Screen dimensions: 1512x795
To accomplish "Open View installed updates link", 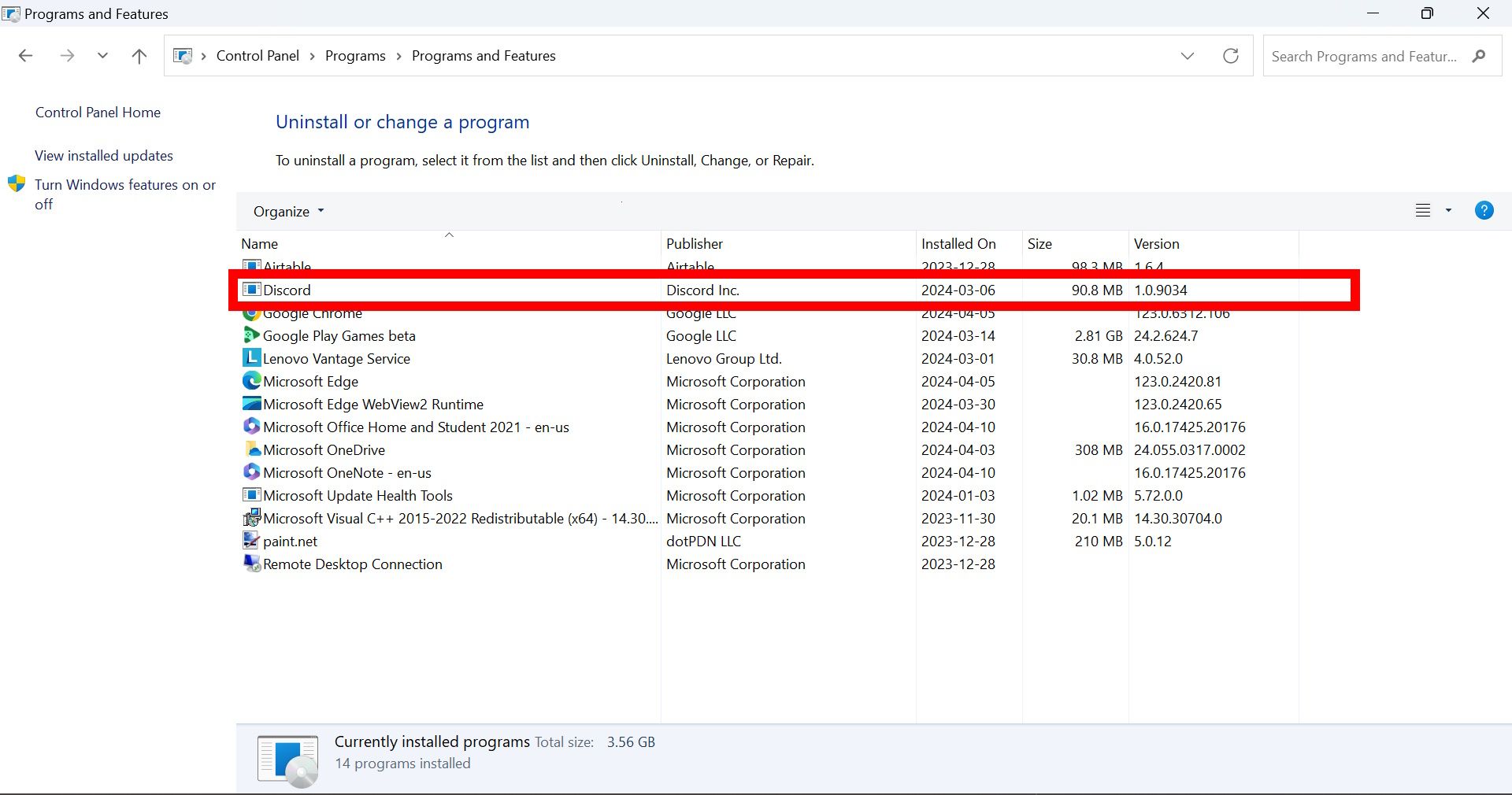I will coord(104,156).
